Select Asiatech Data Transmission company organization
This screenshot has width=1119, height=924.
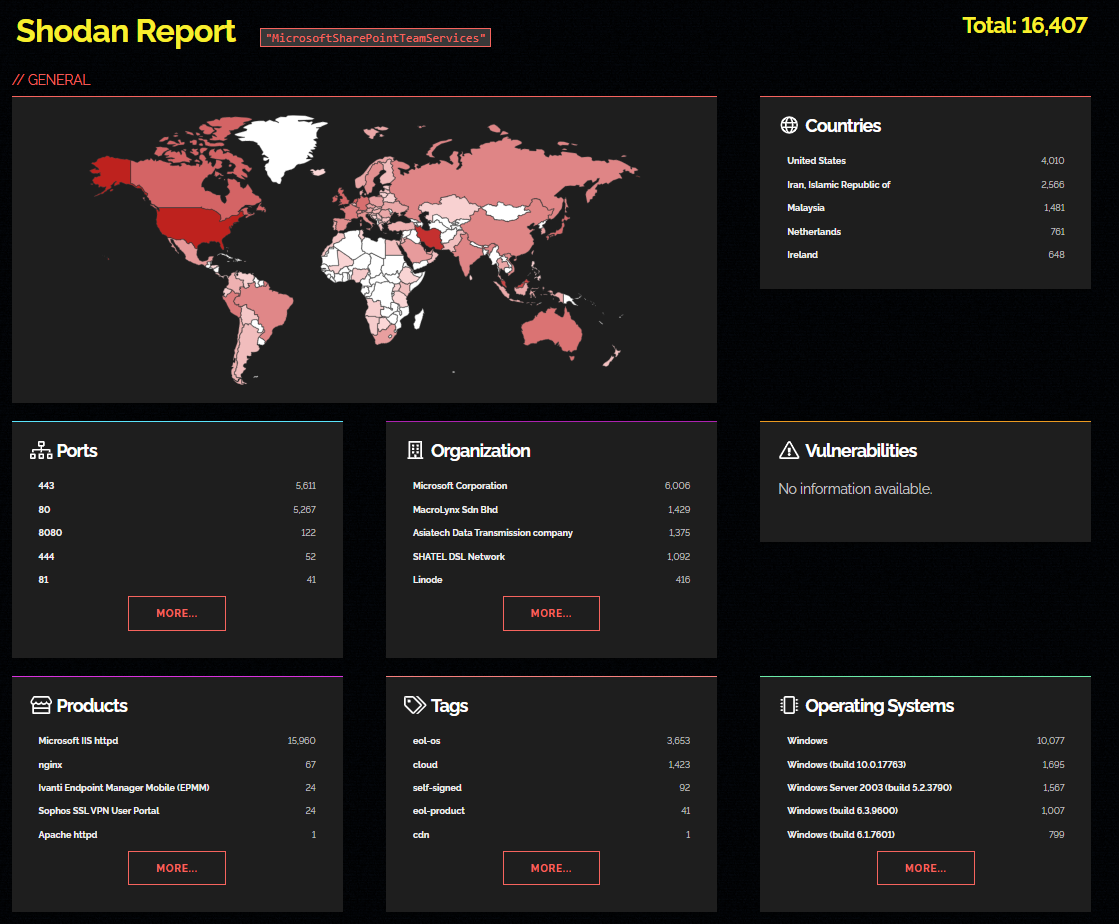click(551, 533)
